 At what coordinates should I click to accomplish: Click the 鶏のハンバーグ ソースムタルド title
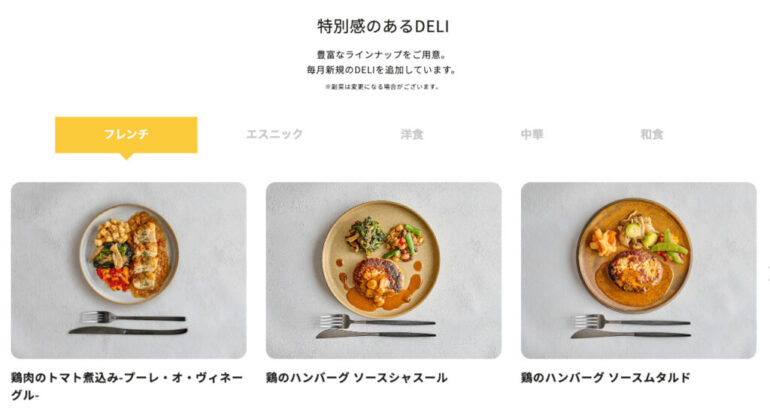605,378
